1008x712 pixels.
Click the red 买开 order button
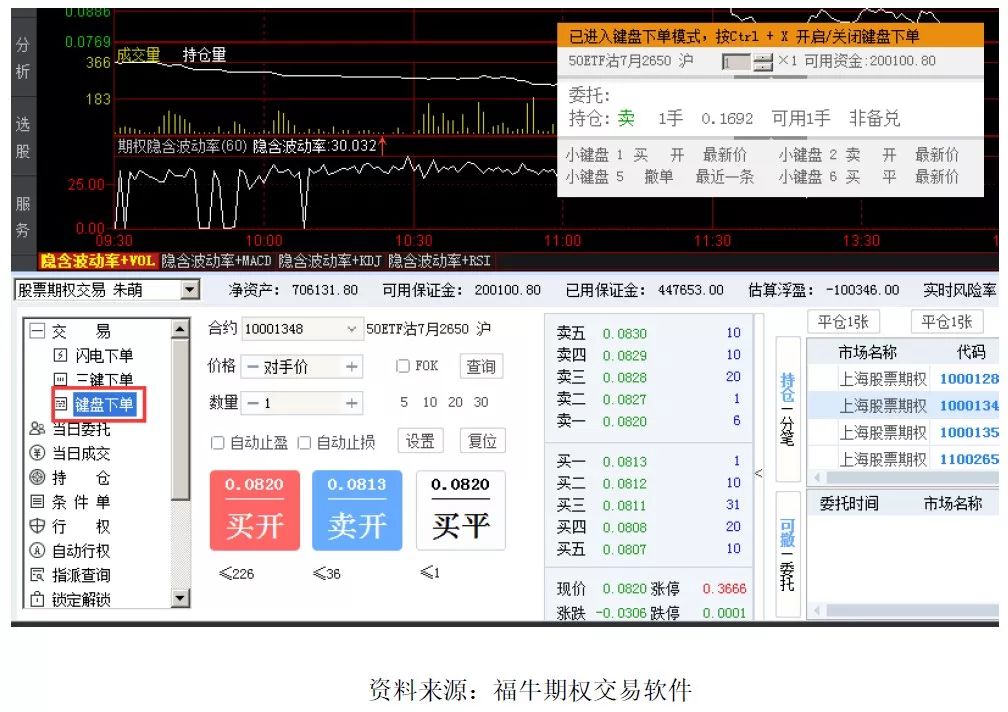pos(255,510)
